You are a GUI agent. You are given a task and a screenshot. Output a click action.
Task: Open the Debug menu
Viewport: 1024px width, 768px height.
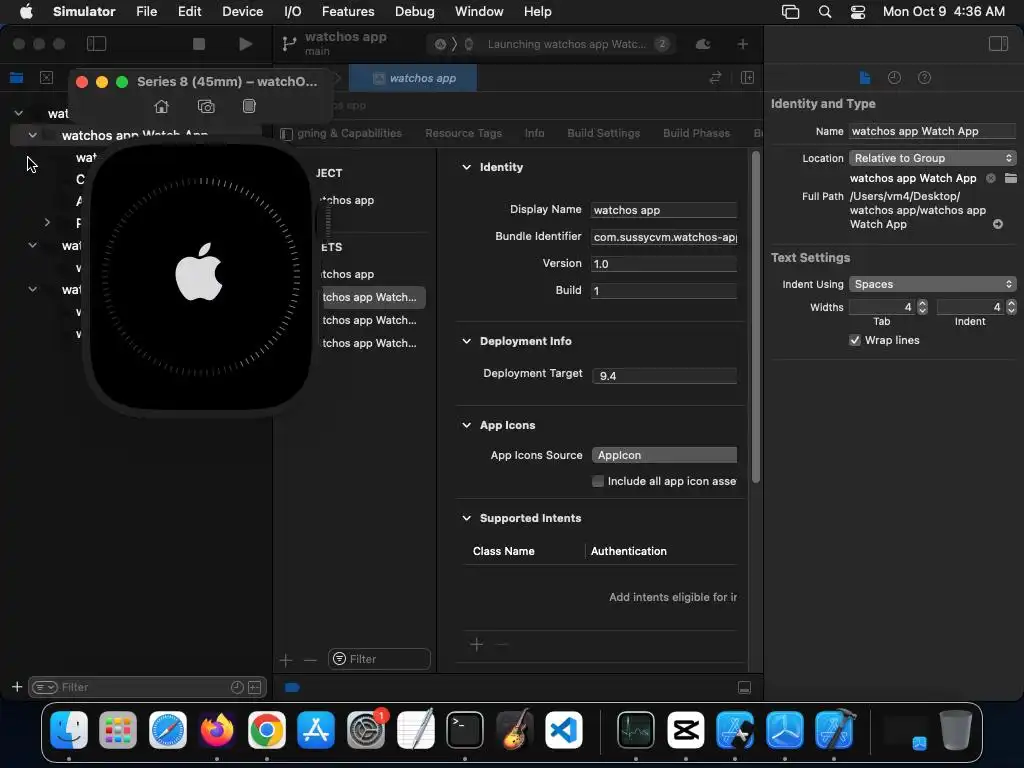(x=414, y=11)
